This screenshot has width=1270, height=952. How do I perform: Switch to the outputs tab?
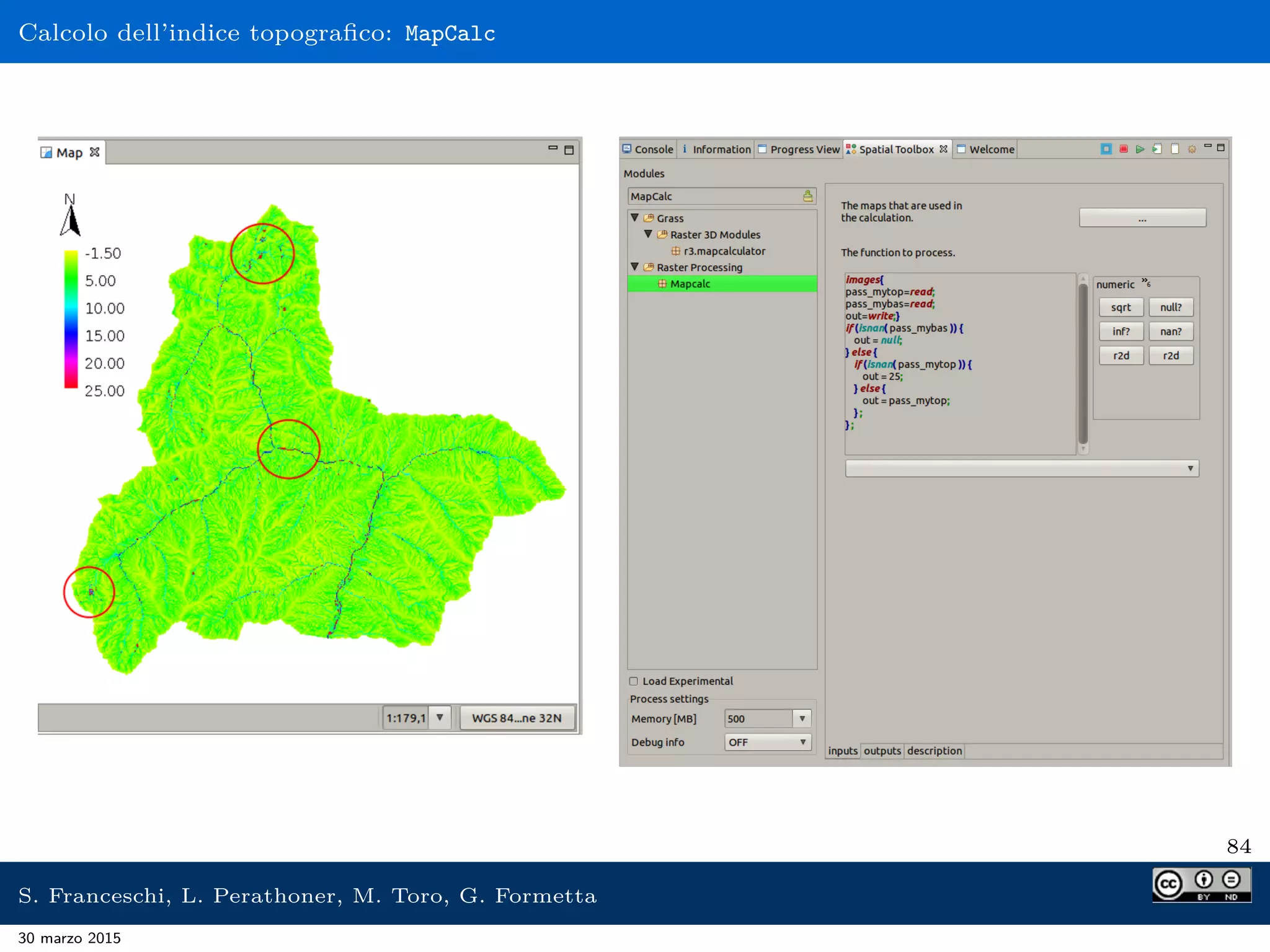[882, 751]
